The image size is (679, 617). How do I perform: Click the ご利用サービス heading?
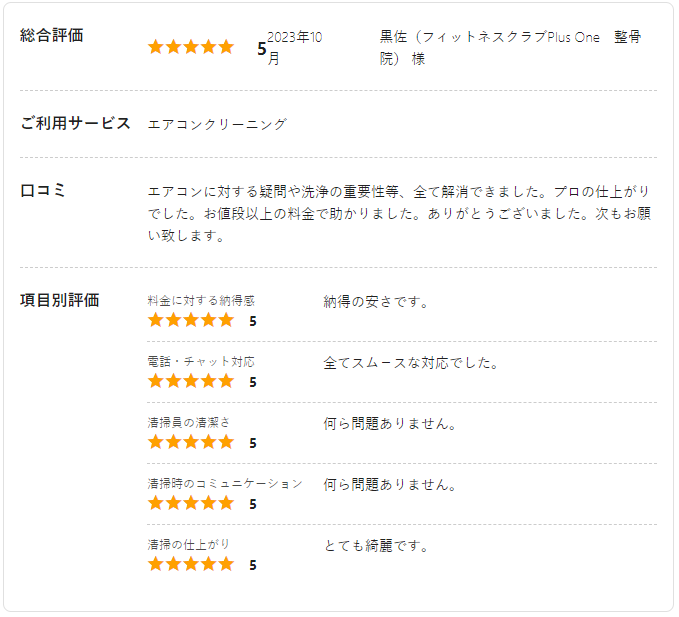(76, 124)
